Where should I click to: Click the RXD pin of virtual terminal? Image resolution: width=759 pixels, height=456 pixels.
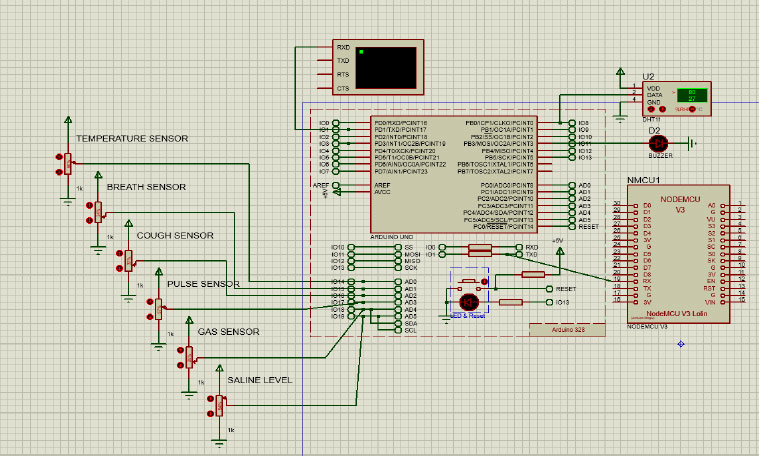[x=343, y=47]
